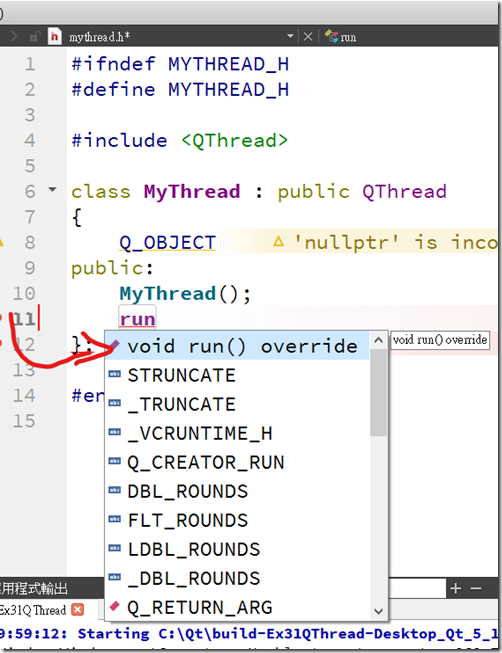Open the mythread.h file dropdown
Viewport: 502px width, 653px height.
[290, 37]
